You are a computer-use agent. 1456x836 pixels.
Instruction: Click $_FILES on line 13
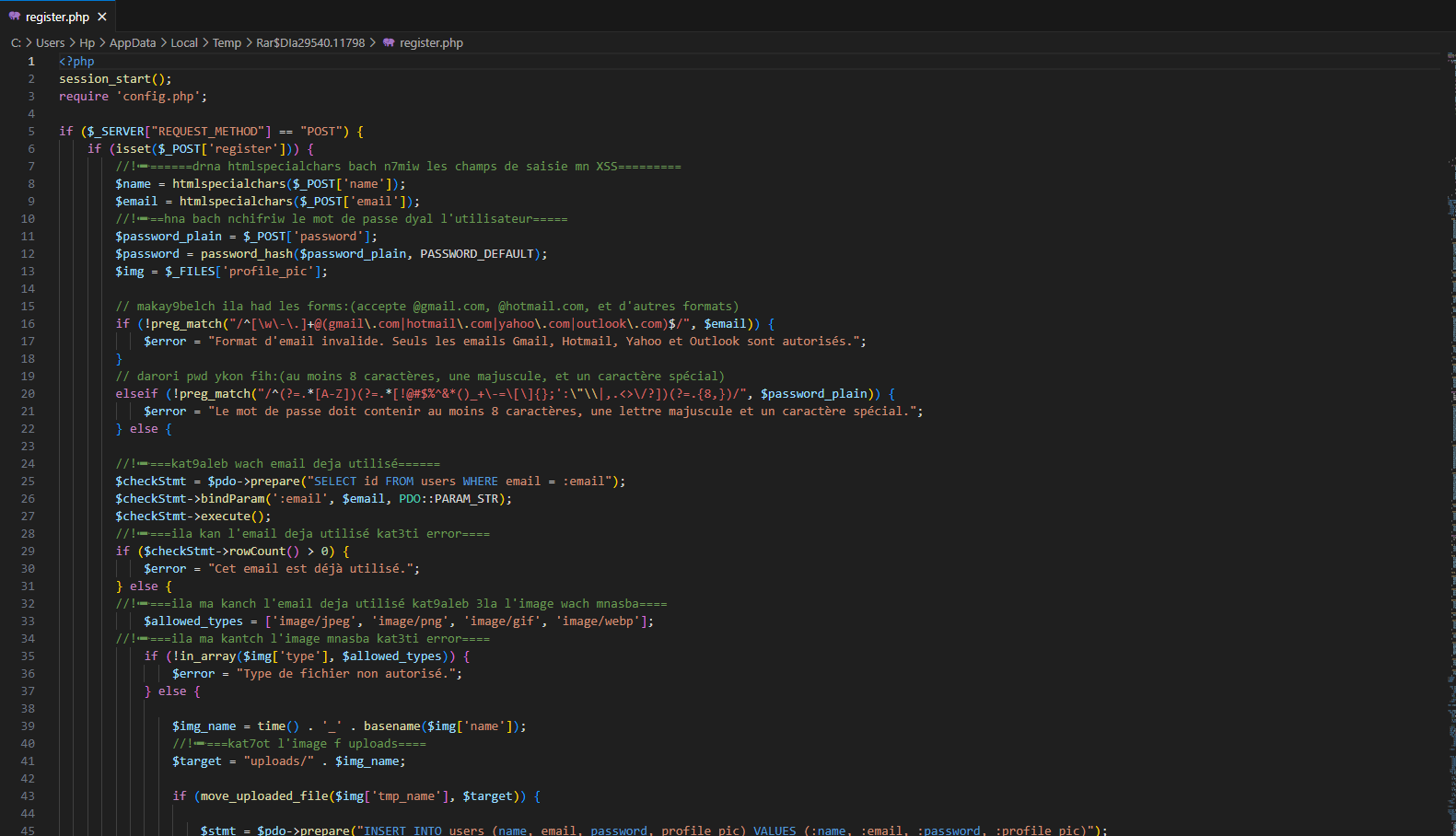pyautogui.click(x=190, y=272)
